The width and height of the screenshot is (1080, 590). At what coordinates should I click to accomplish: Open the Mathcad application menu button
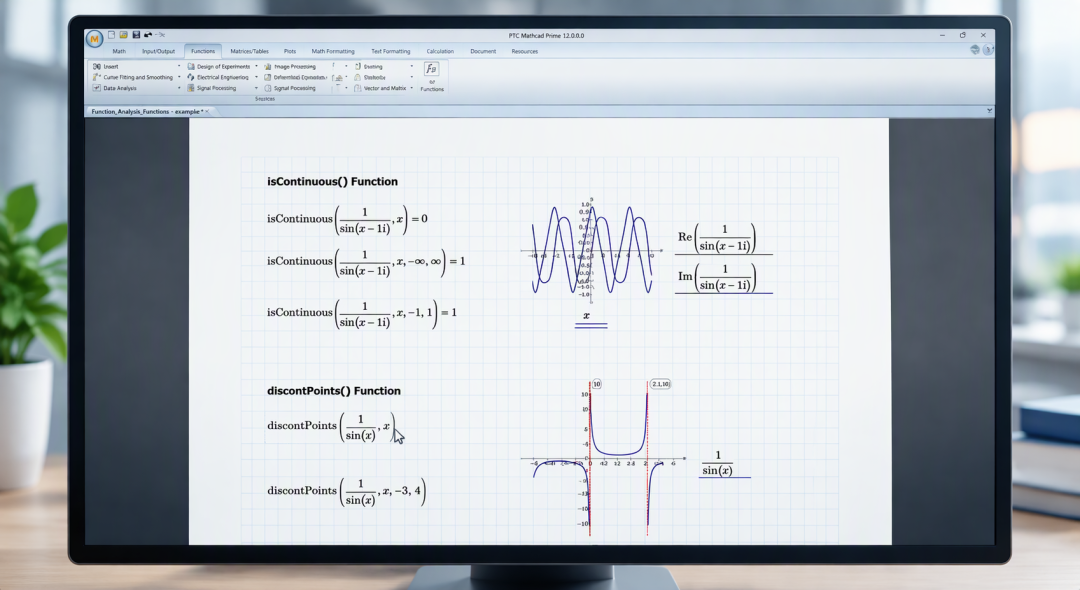pyautogui.click(x=94, y=39)
